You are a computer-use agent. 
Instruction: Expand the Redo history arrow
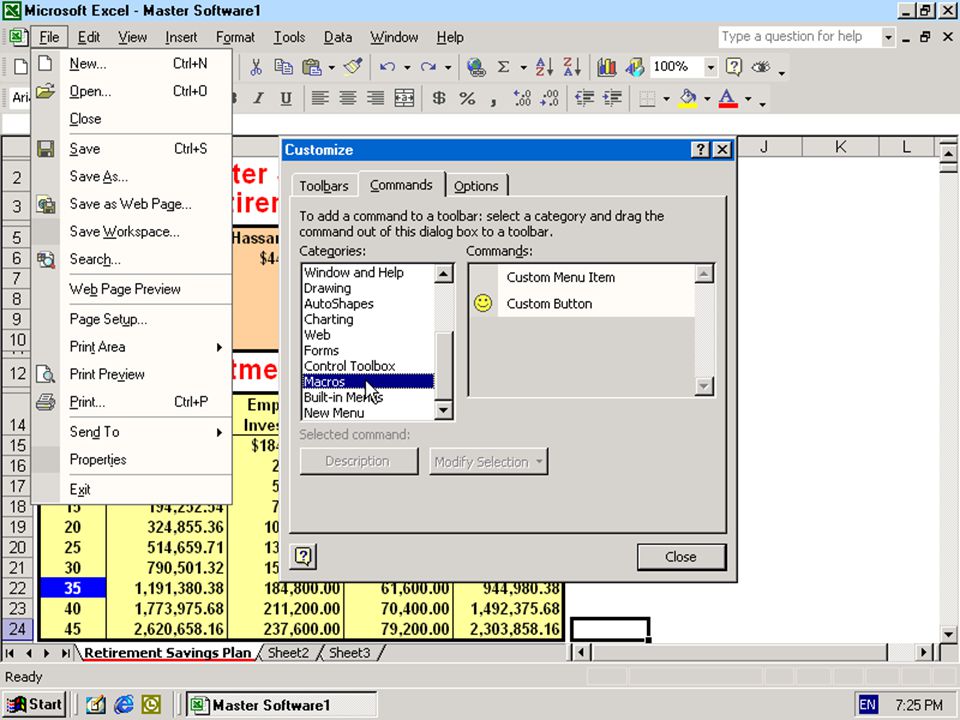point(448,67)
